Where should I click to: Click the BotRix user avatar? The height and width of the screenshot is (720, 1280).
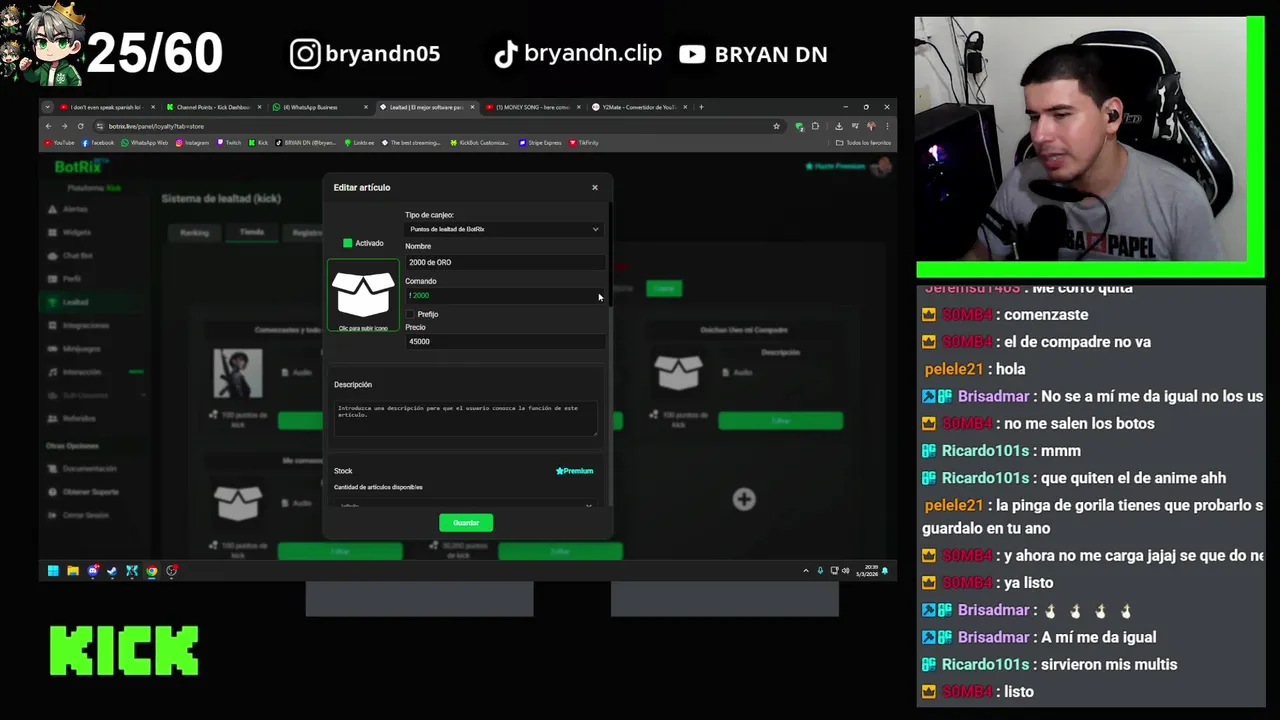881,167
